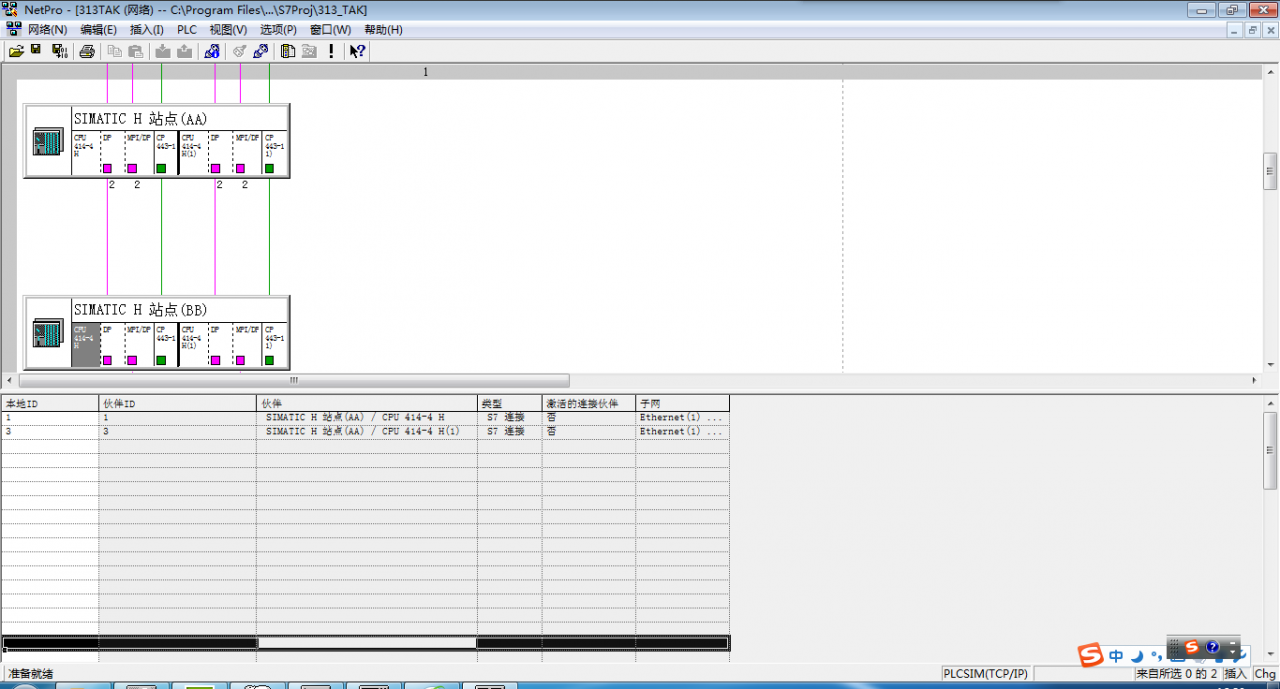
Task: Click the catalog icon in the toolbar
Action: [288, 51]
